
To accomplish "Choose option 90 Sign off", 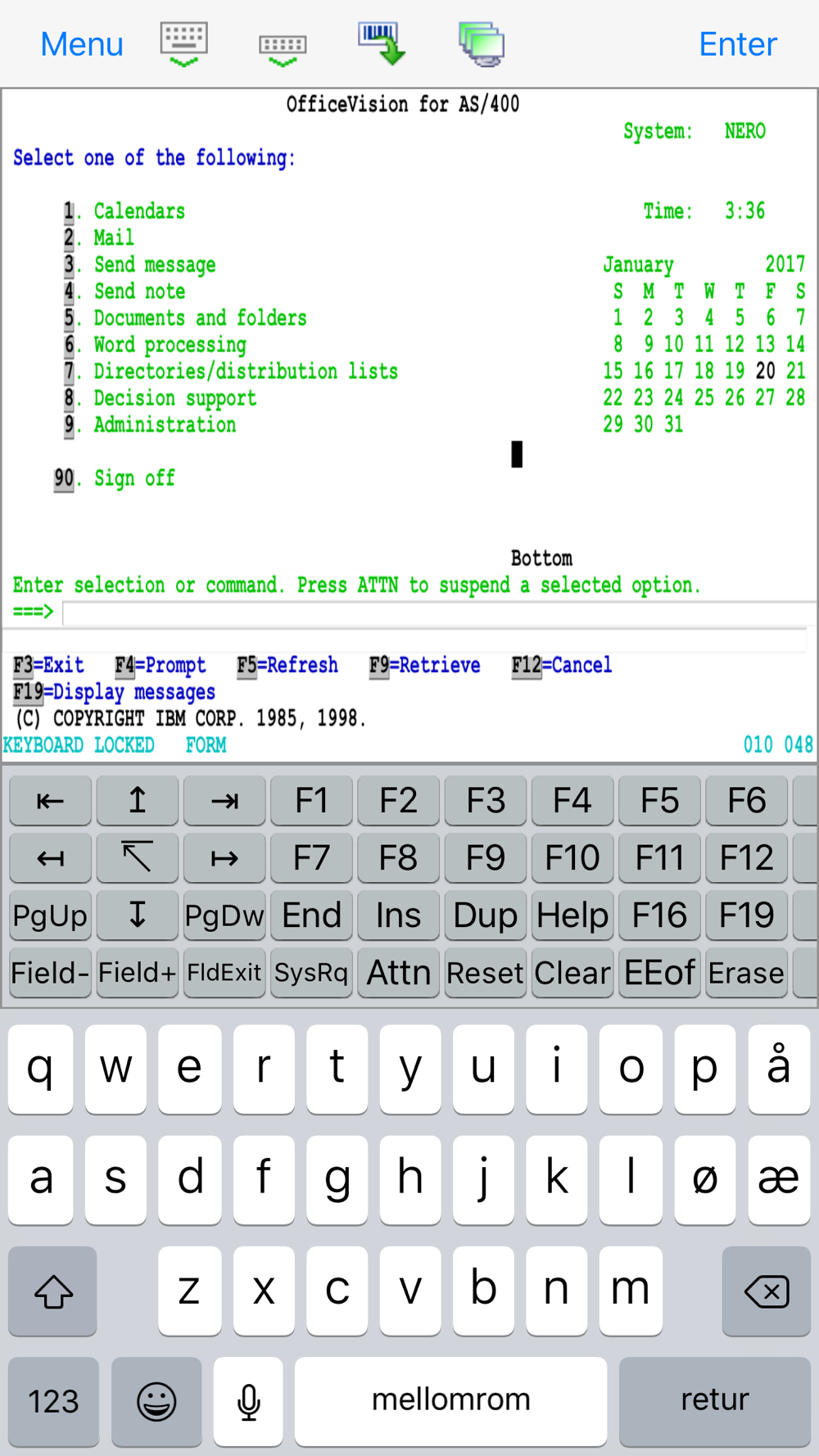I will (115, 478).
